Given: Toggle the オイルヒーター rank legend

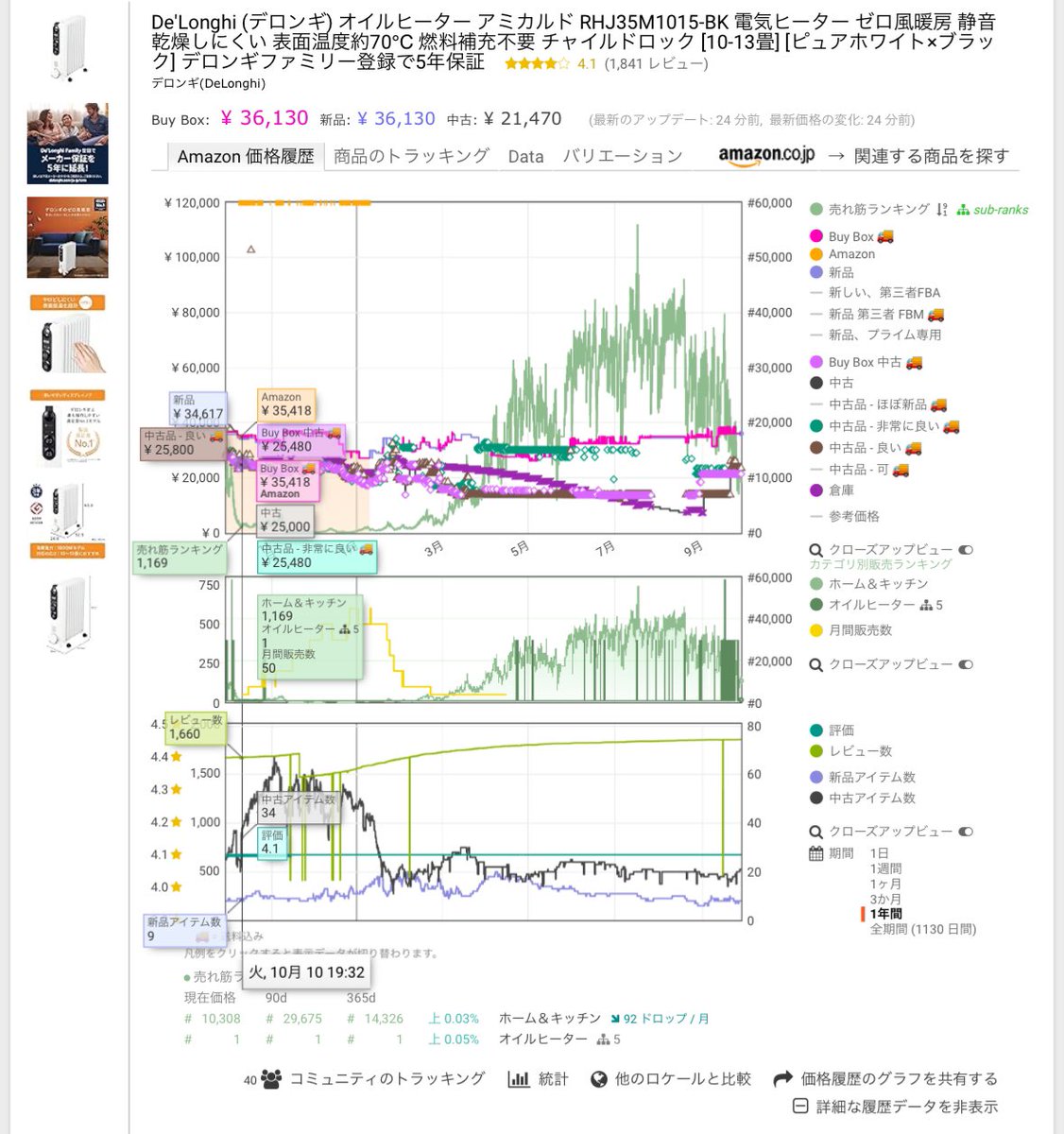Looking at the screenshot, I should point(876,605).
